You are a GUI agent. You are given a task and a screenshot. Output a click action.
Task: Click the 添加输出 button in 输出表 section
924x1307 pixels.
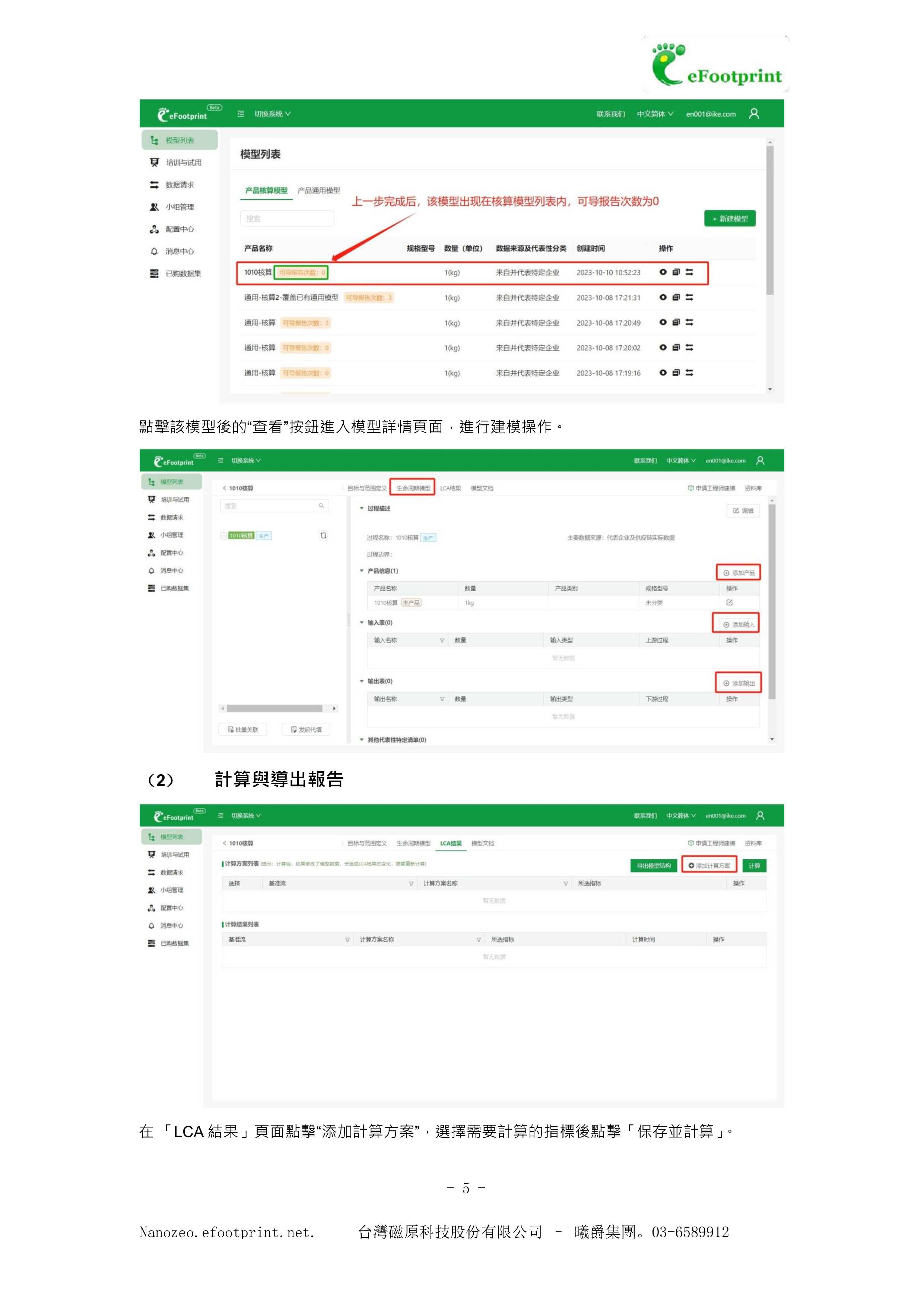(739, 683)
